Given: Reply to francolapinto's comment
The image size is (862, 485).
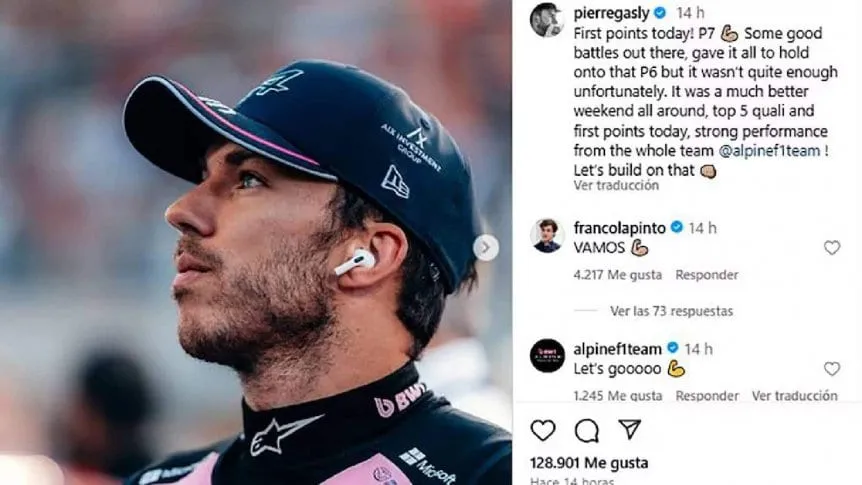Looking at the screenshot, I should point(706,275).
